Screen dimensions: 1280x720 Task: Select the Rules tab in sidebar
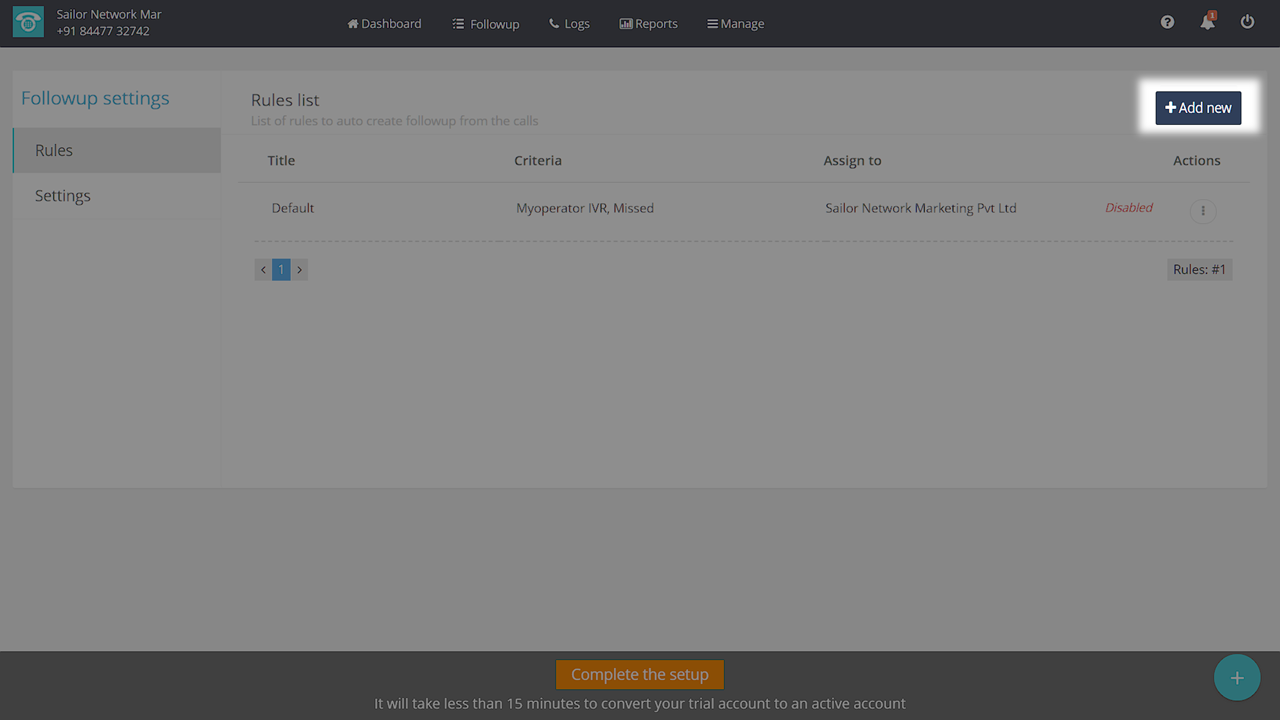click(116, 150)
